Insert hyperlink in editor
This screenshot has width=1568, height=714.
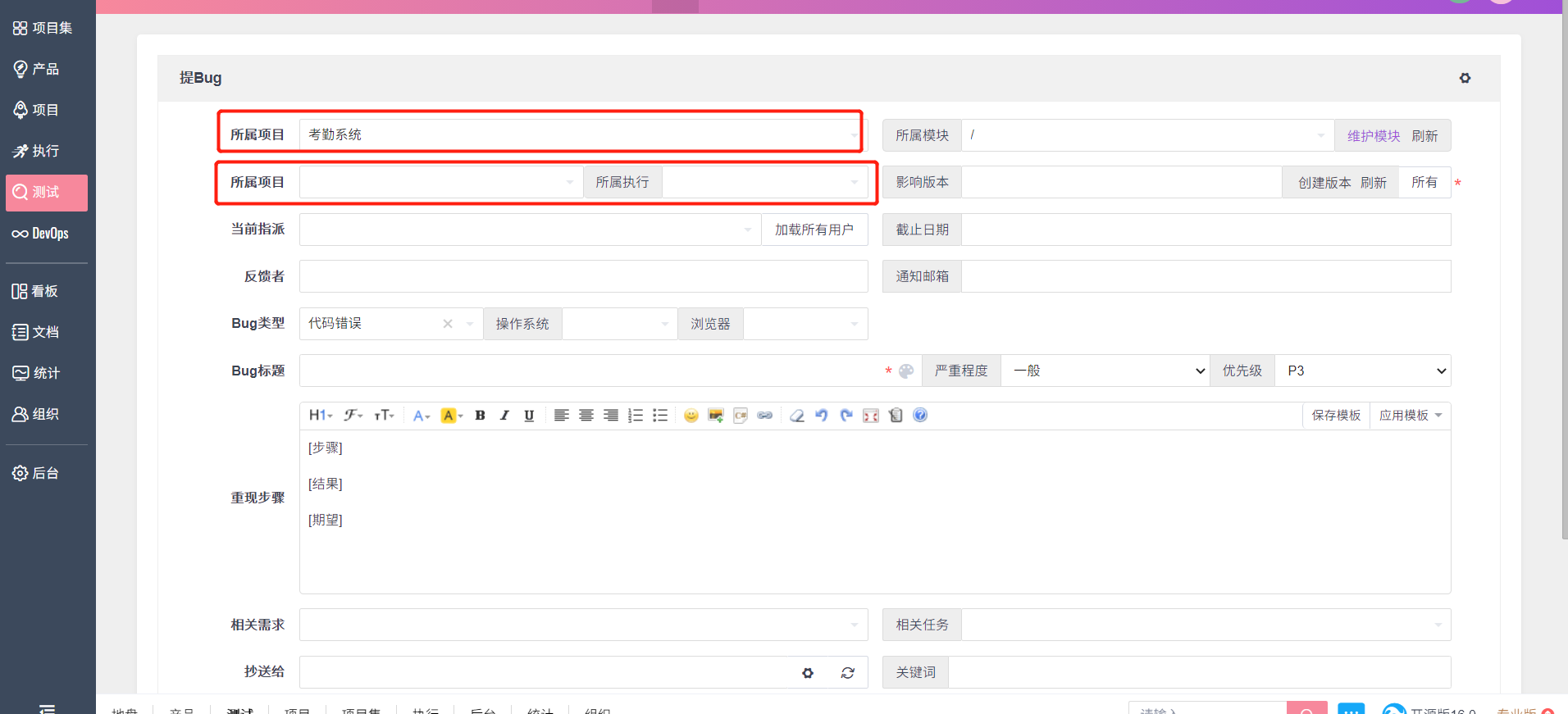point(765,416)
